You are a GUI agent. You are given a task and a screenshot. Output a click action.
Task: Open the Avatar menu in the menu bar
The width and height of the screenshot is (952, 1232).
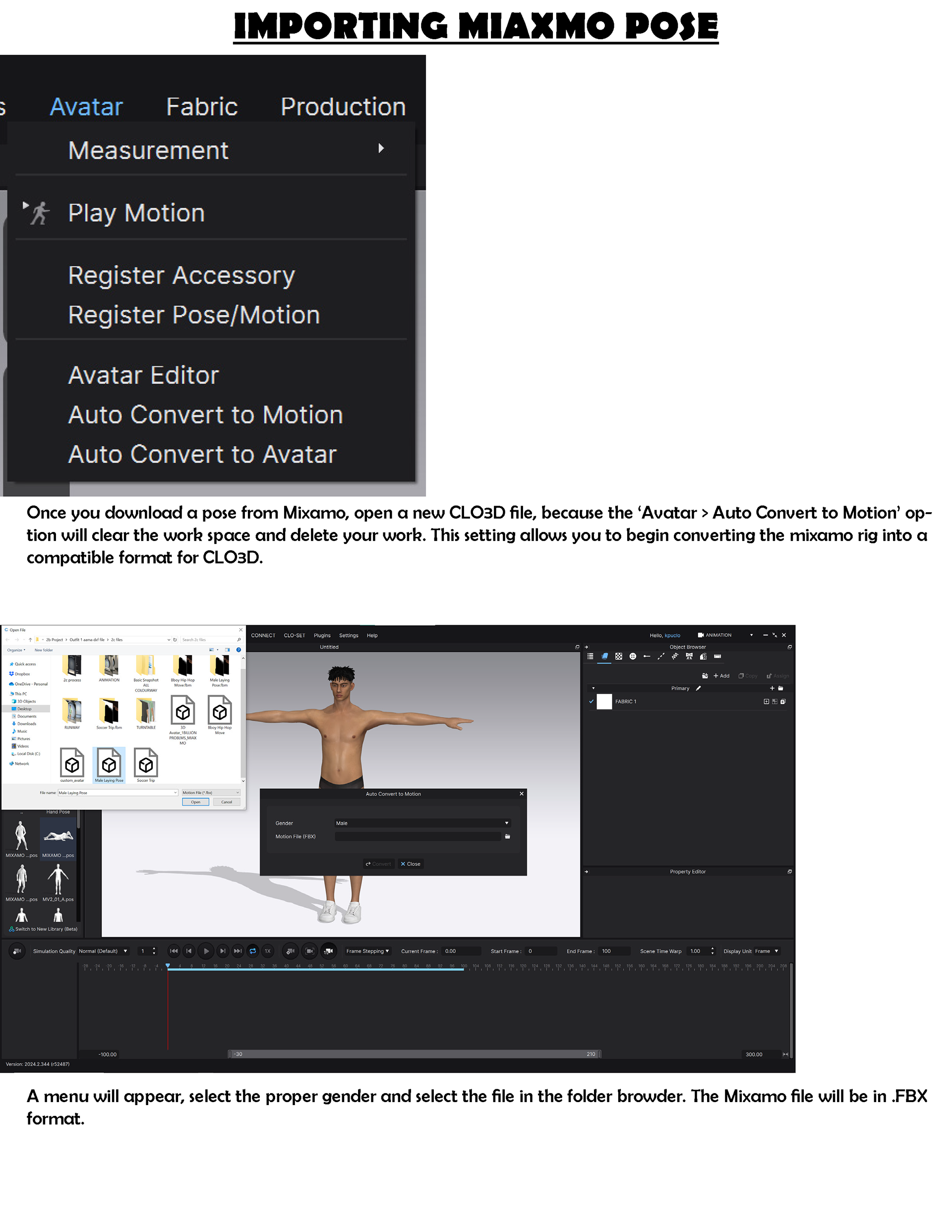[x=86, y=107]
